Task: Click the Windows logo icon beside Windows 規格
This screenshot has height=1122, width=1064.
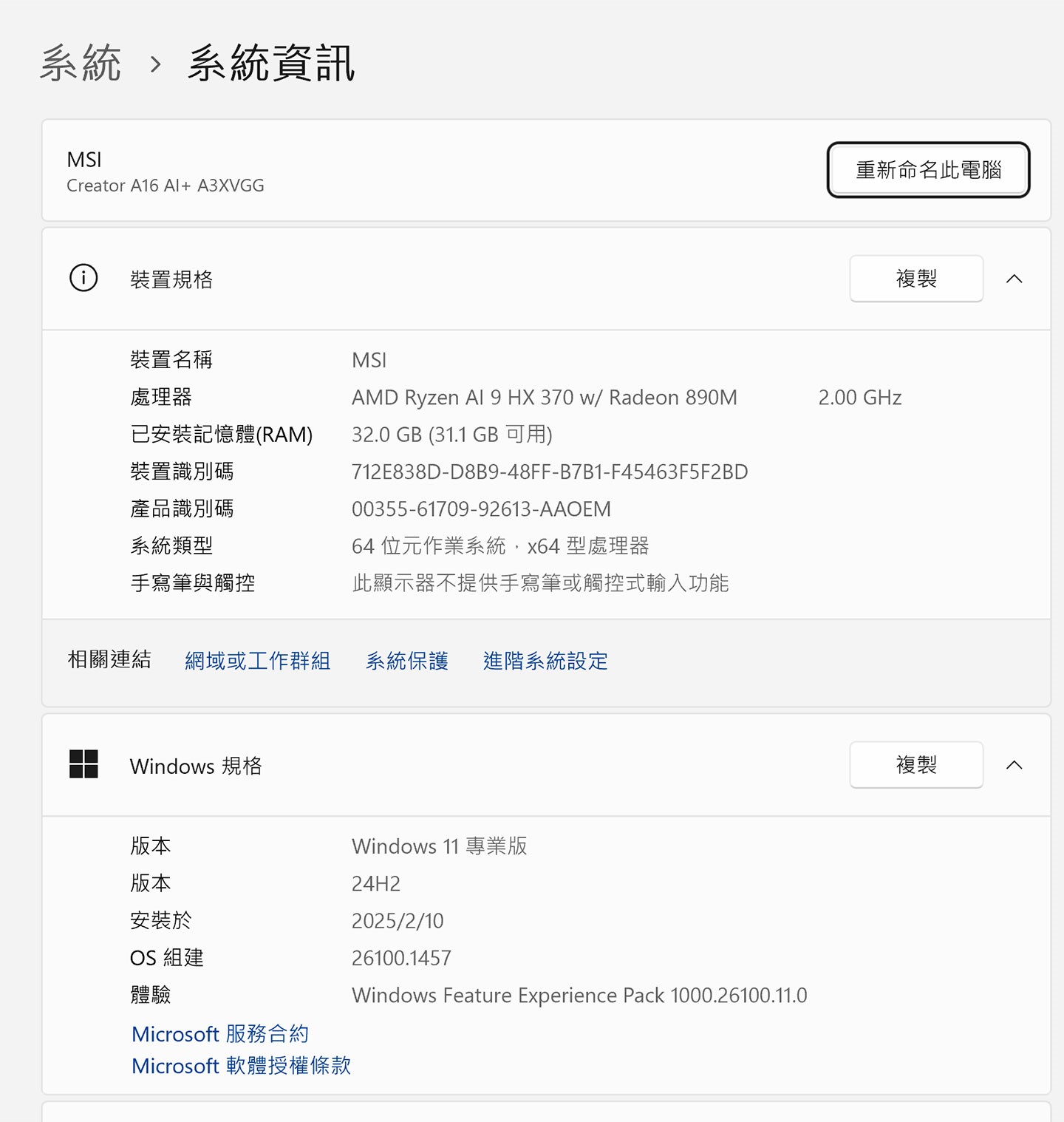Action: click(83, 764)
